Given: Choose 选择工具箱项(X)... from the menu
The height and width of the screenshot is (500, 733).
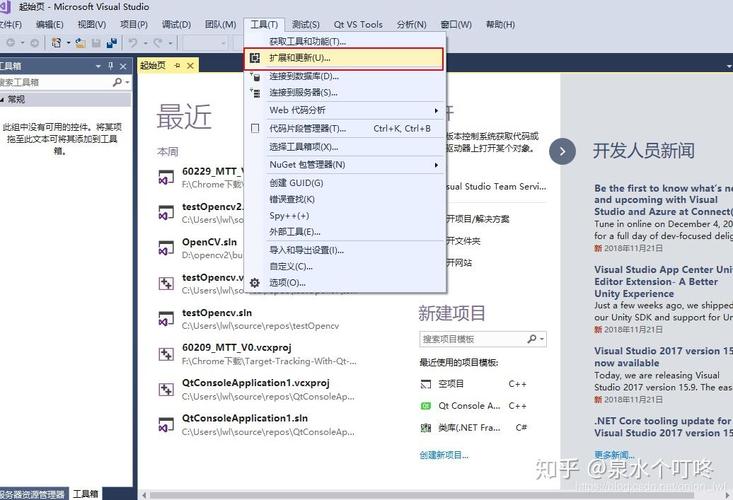Looking at the screenshot, I should 345,147.
